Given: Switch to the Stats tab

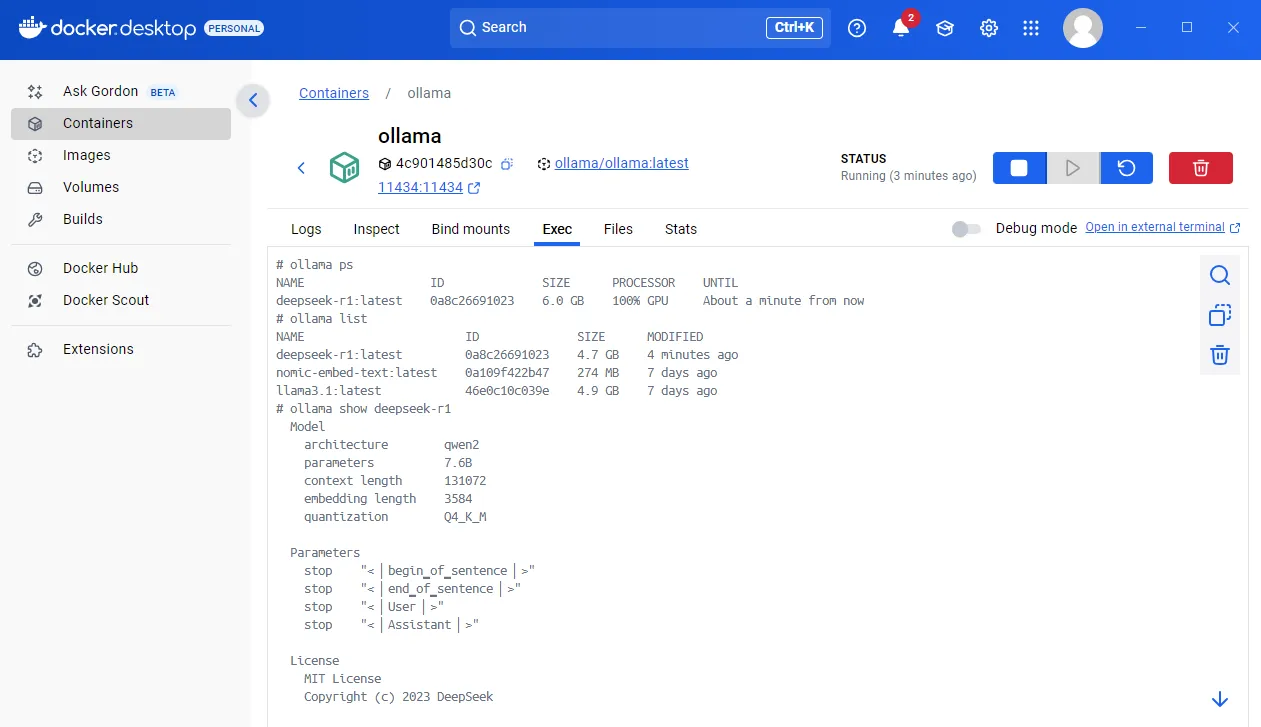Looking at the screenshot, I should tap(680, 229).
